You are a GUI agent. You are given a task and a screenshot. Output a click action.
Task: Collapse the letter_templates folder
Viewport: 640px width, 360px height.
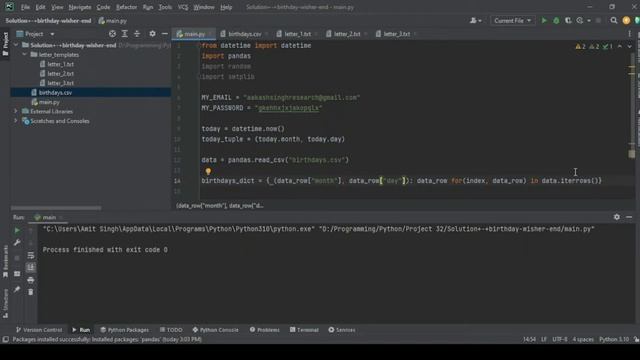point(24,54)
